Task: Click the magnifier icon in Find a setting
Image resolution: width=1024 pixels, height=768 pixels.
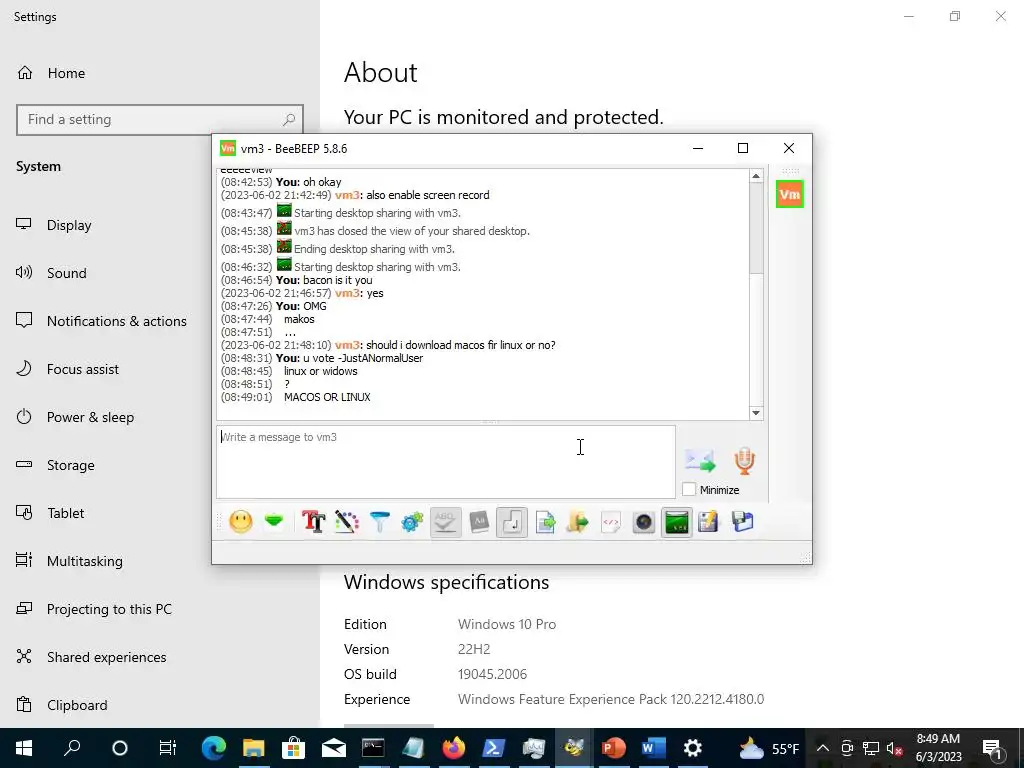Action: 289,120
